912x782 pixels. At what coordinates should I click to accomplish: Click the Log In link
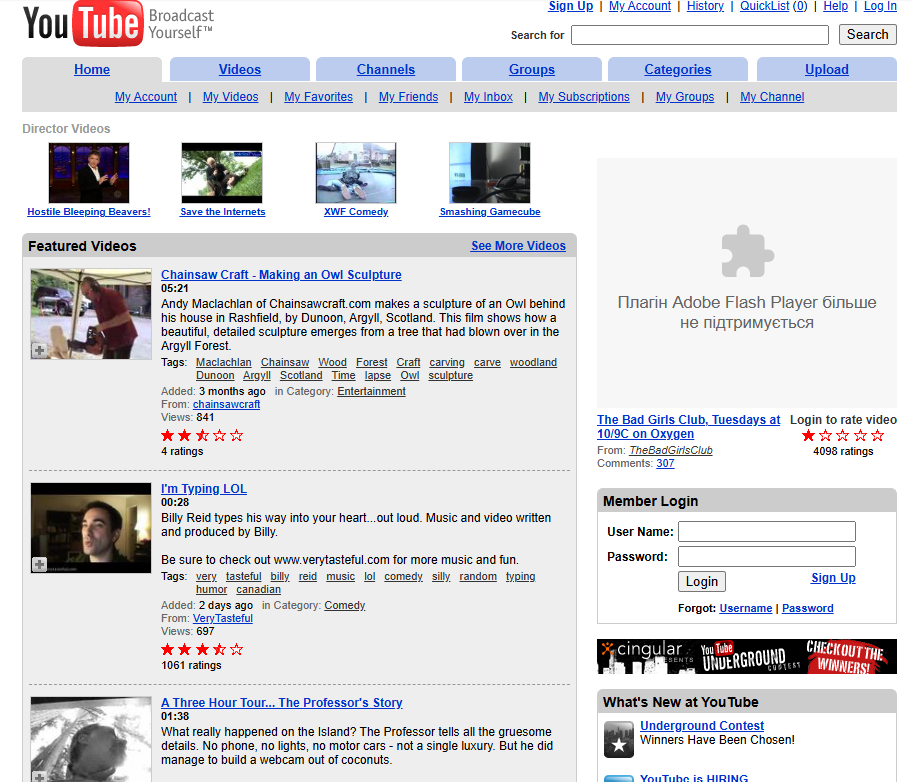pyautogui.click(x=880, y=6)
